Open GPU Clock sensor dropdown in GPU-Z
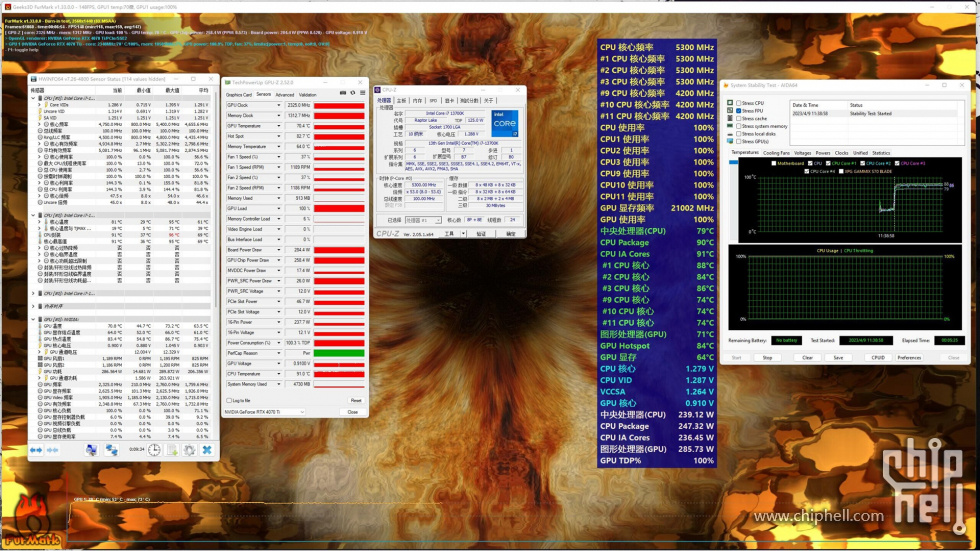This screenshot has width=980, height=551. pyautogui.click(x=279, y=106)
